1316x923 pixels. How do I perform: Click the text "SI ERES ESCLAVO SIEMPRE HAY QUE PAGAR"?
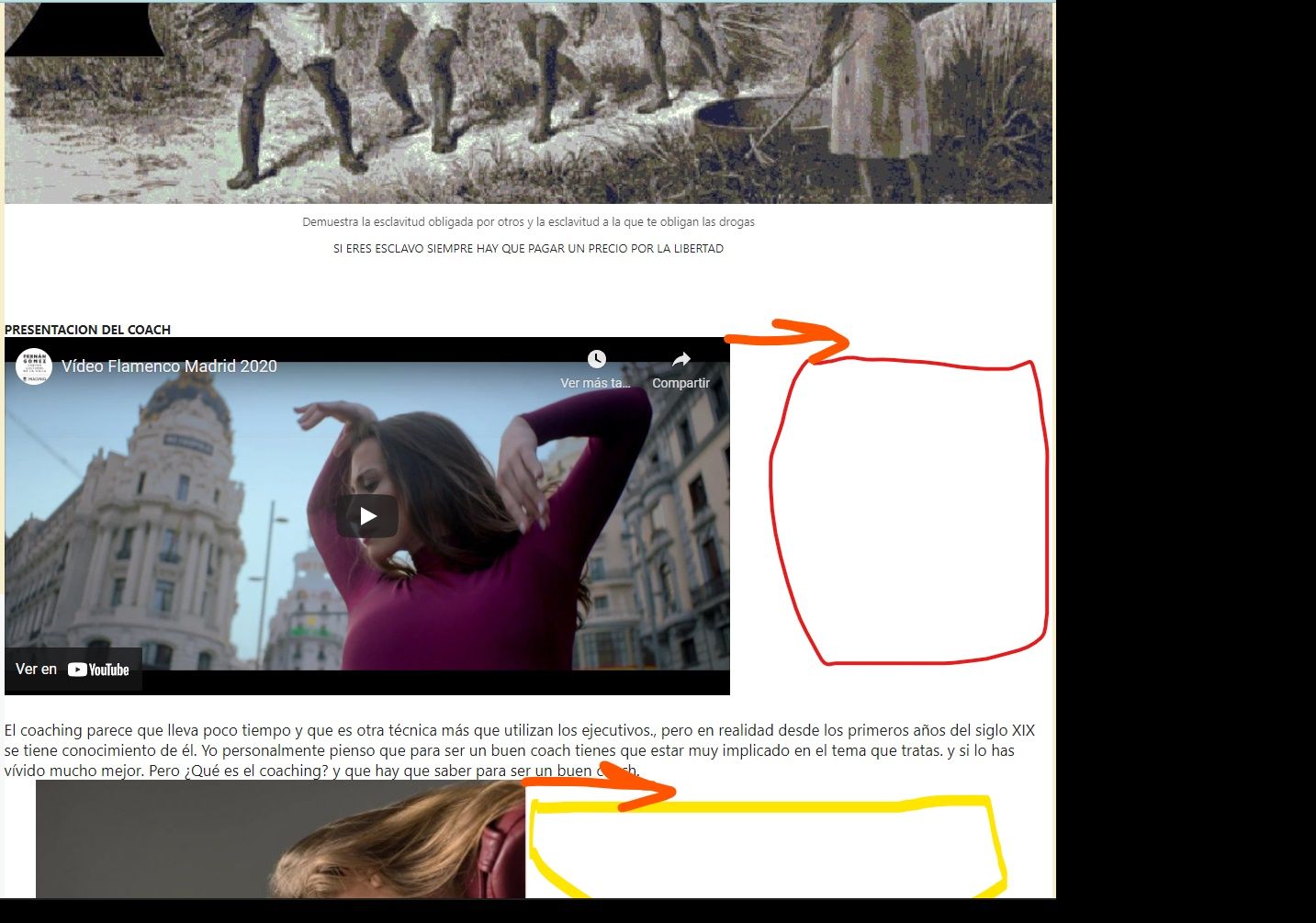click(x=447, y=249)
